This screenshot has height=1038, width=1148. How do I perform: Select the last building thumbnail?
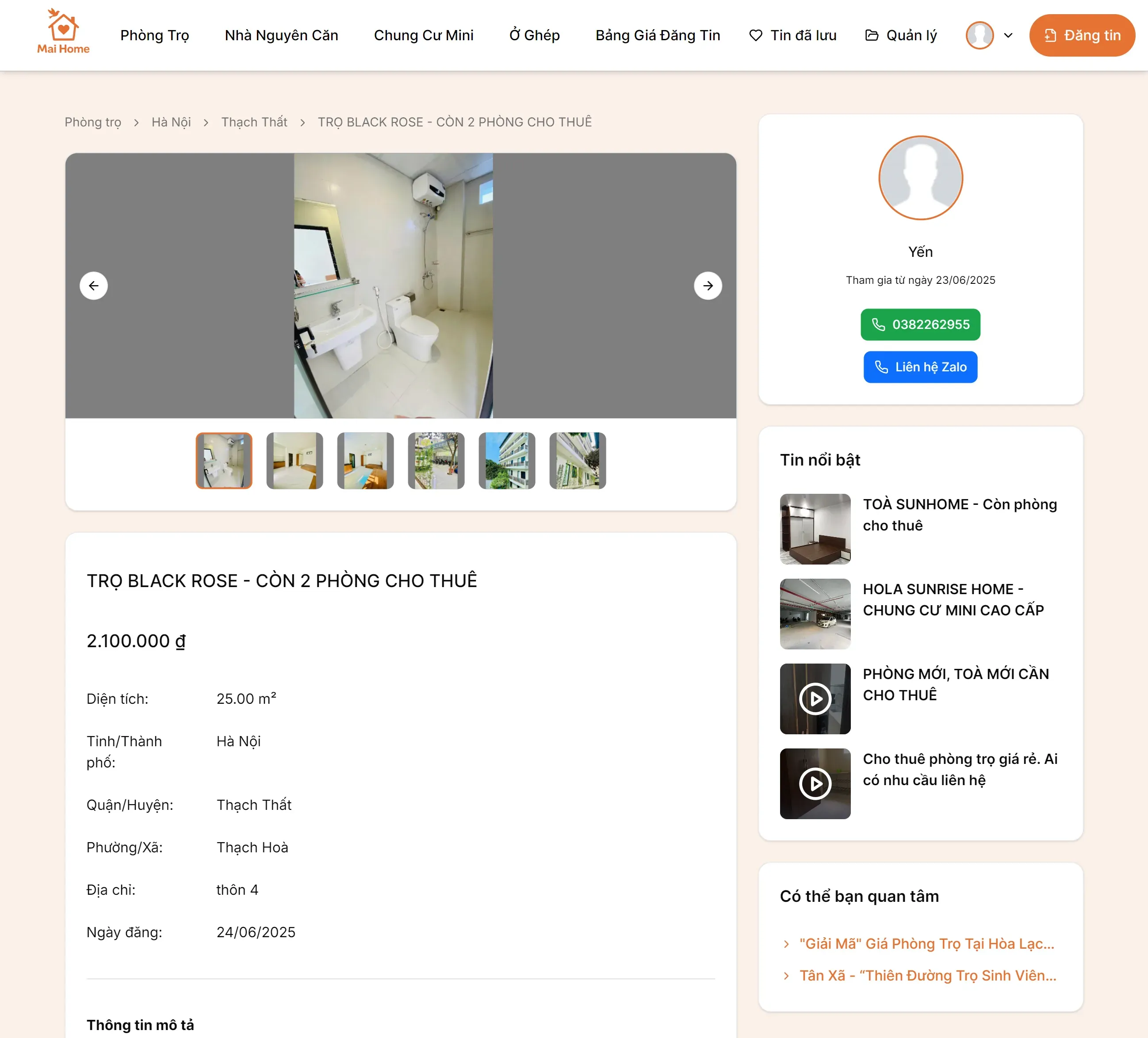[x=578, y=461]
